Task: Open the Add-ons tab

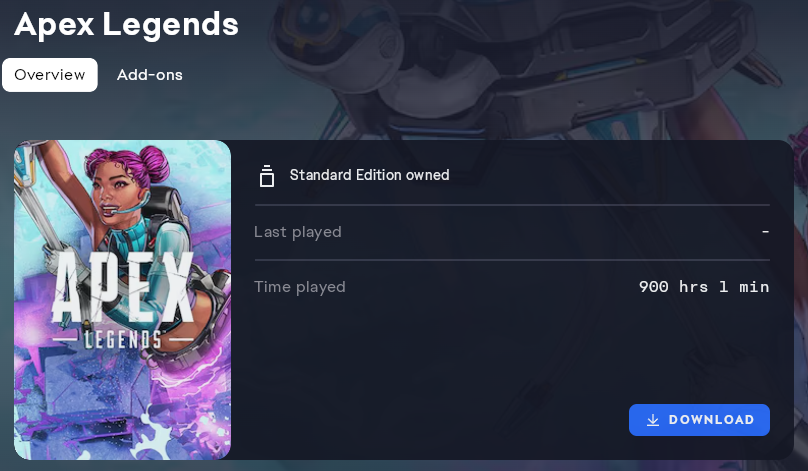Action: coord(149,75)
